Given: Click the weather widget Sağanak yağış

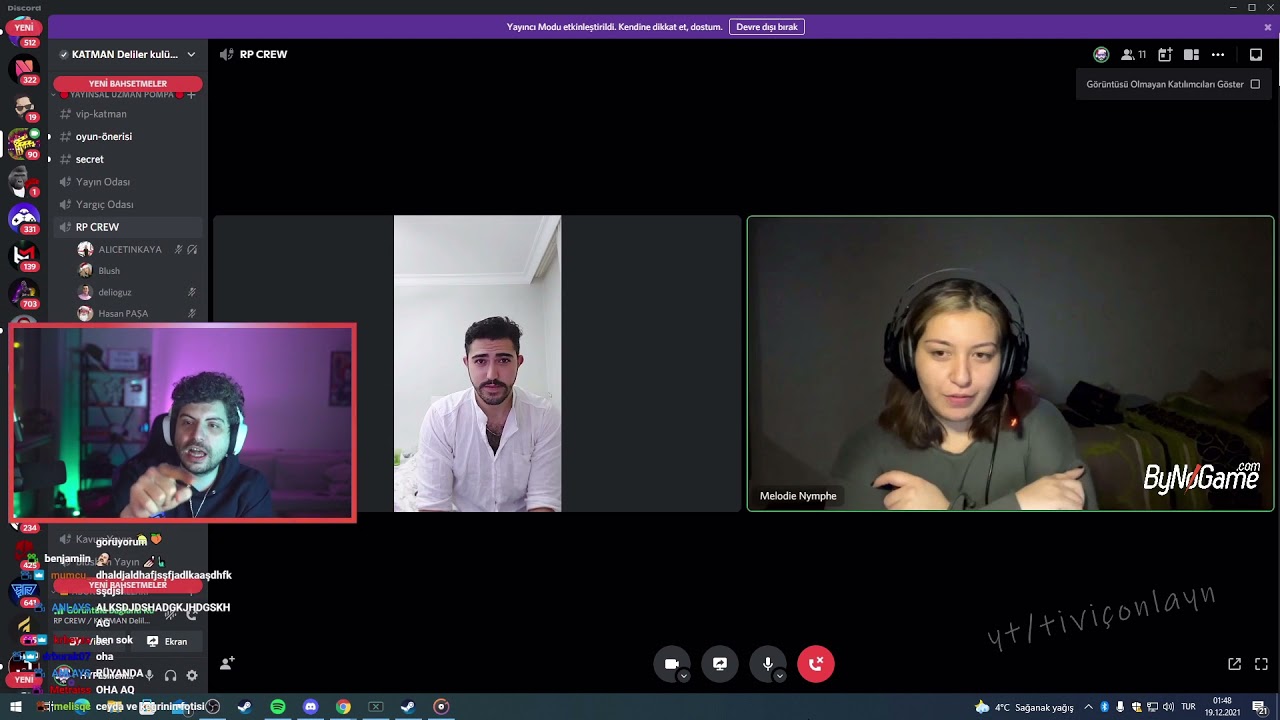Looking at the screenshot, I should coord(1025,707).
